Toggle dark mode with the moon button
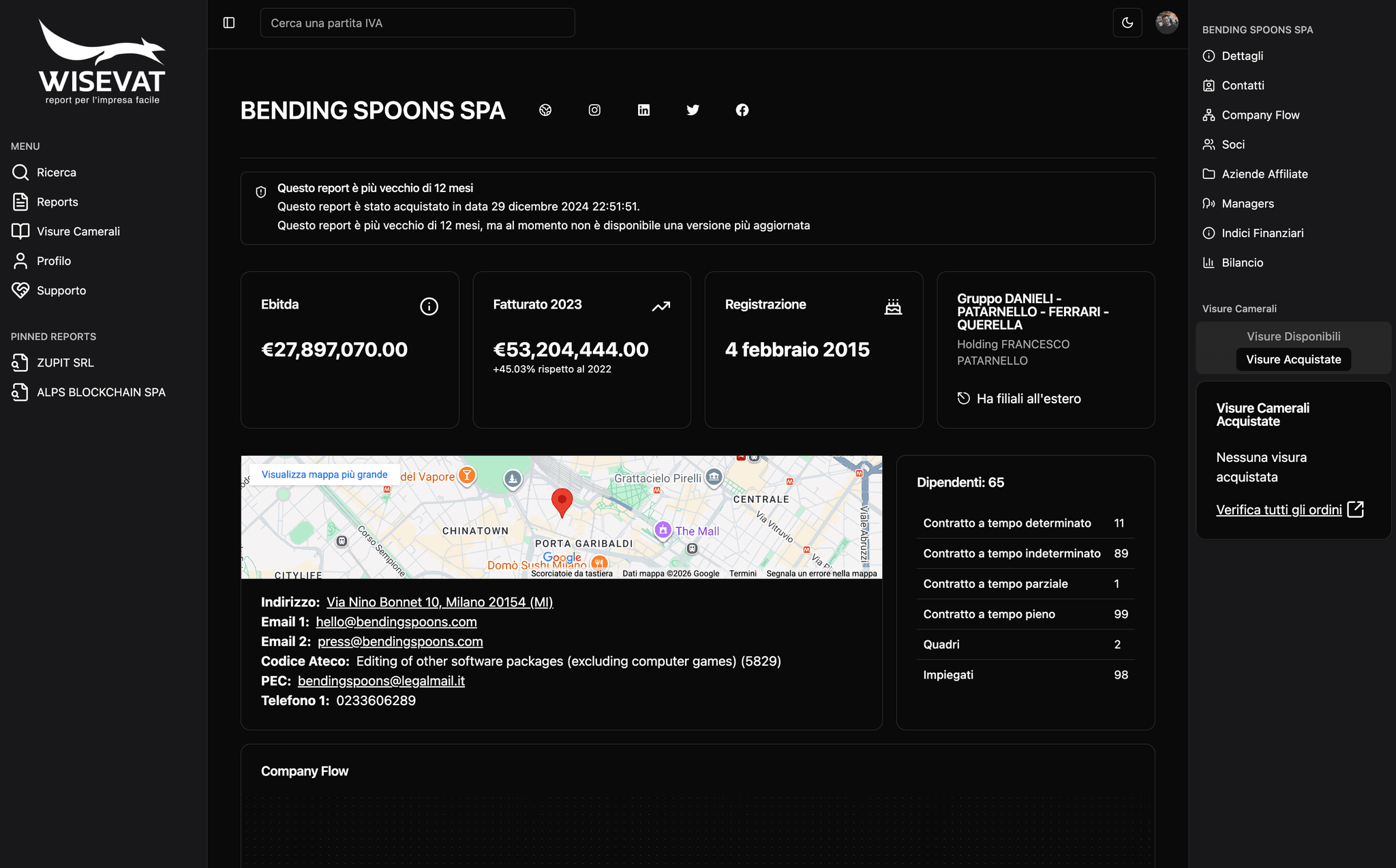Image resolution: width=1396 pixels, height=868 pixels. [1127, 22]
